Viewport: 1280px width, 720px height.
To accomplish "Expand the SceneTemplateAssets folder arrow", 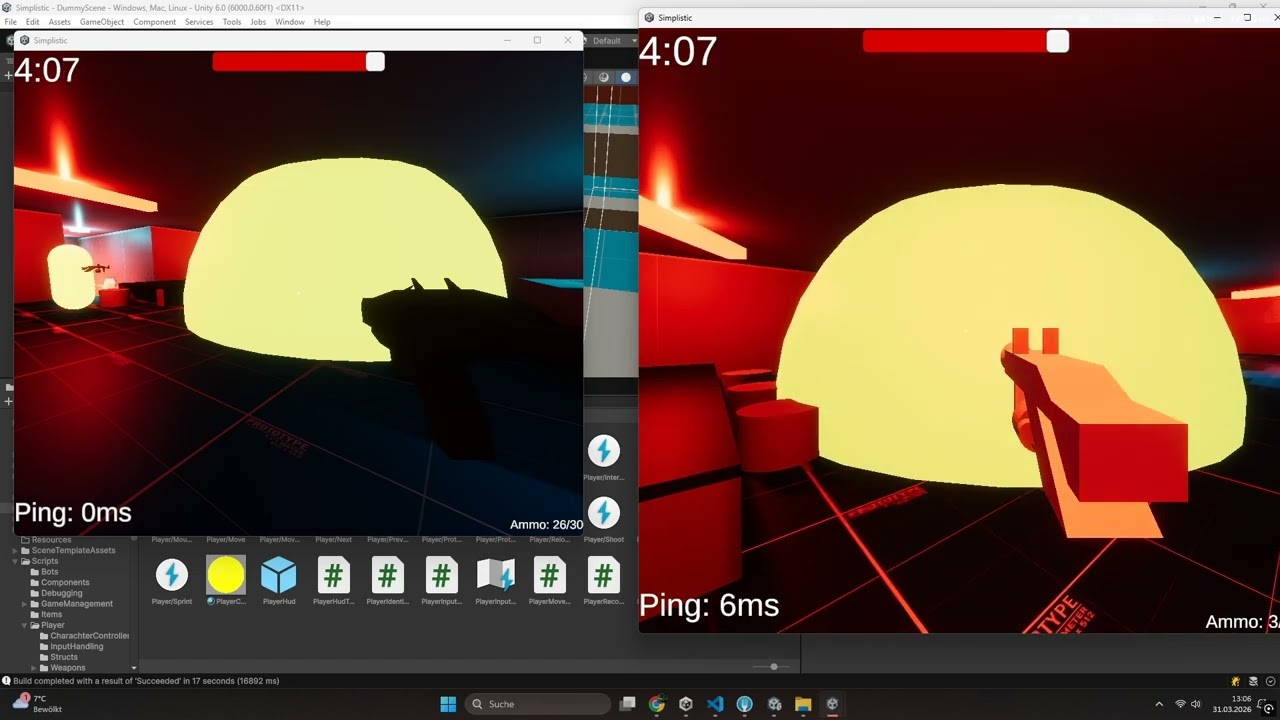I will click(x=15, y=550).
